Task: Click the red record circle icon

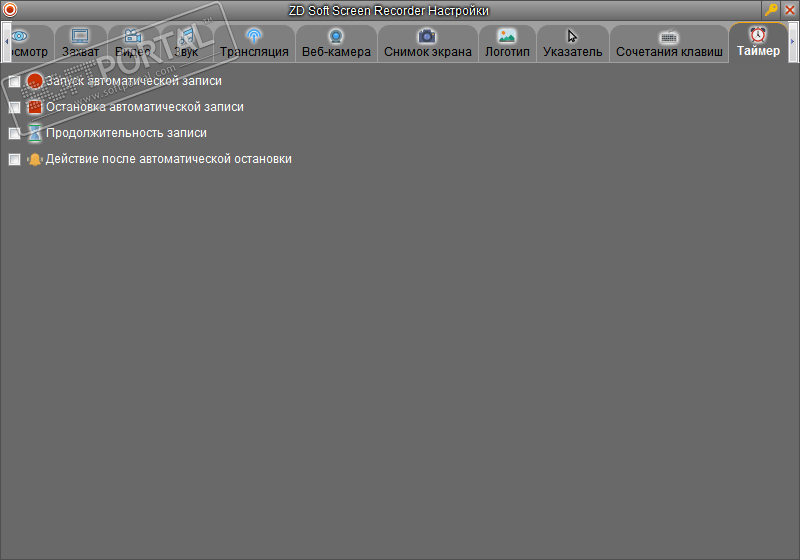Action: [x=34, y=81]
